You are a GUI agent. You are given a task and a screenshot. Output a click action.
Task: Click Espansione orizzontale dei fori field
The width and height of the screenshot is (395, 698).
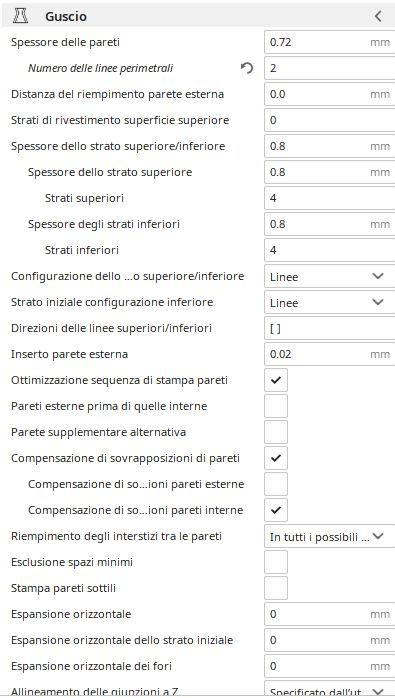(330, 666)
